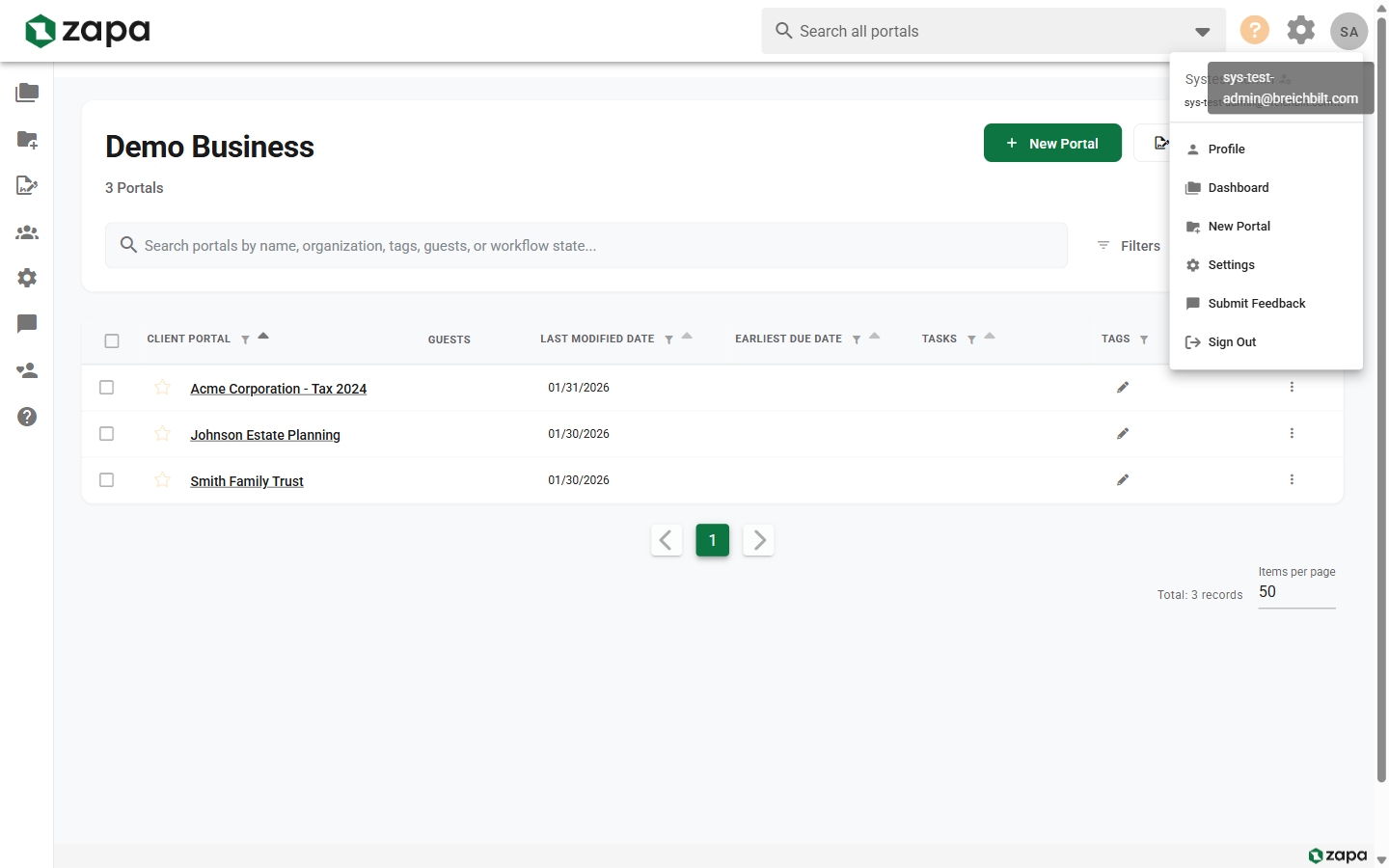Open the chat message icon in sidebar
The image size is (1389, 868).
point(27,324)
